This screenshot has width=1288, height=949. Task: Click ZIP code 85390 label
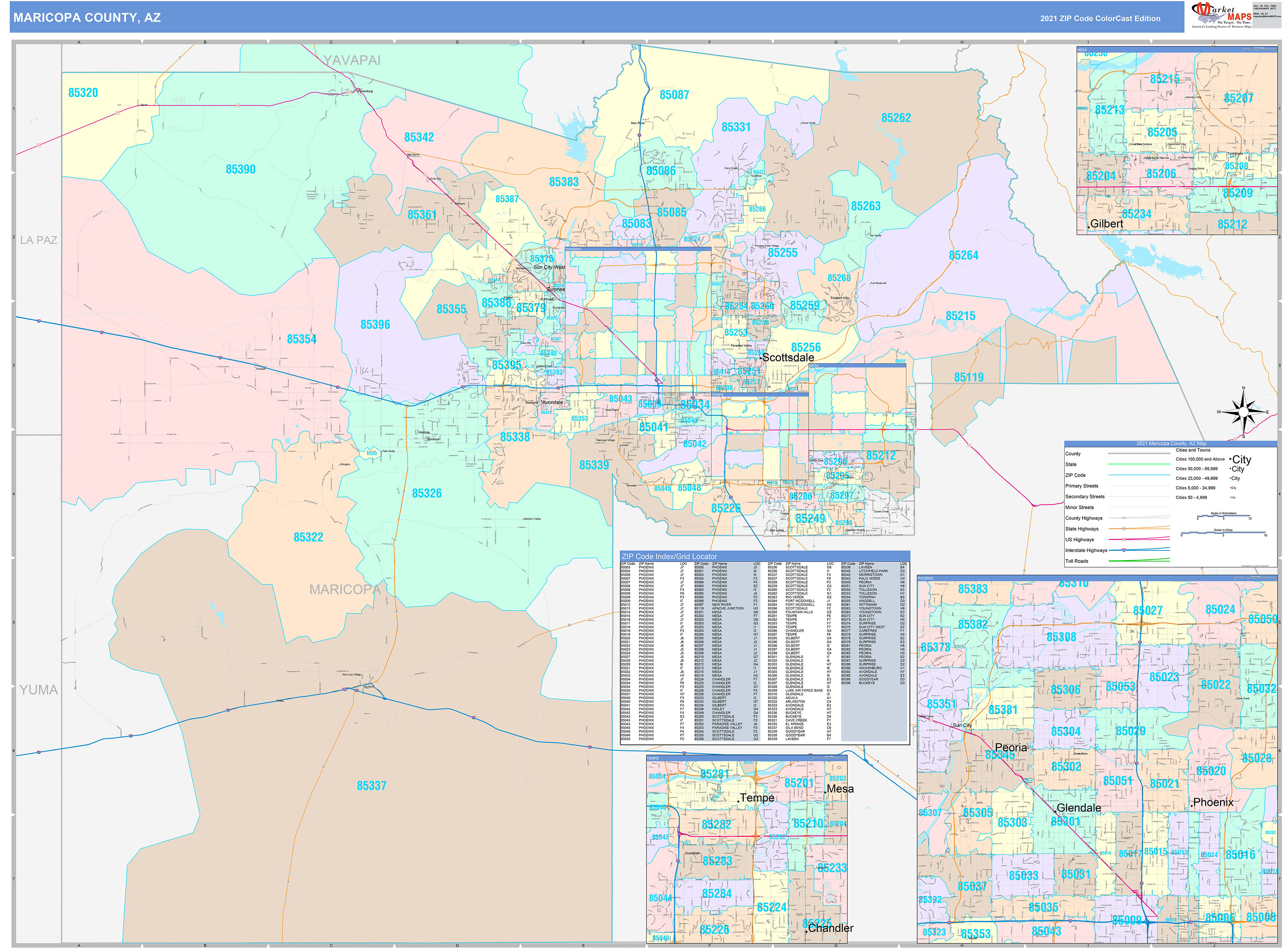(x=240, y=169)
